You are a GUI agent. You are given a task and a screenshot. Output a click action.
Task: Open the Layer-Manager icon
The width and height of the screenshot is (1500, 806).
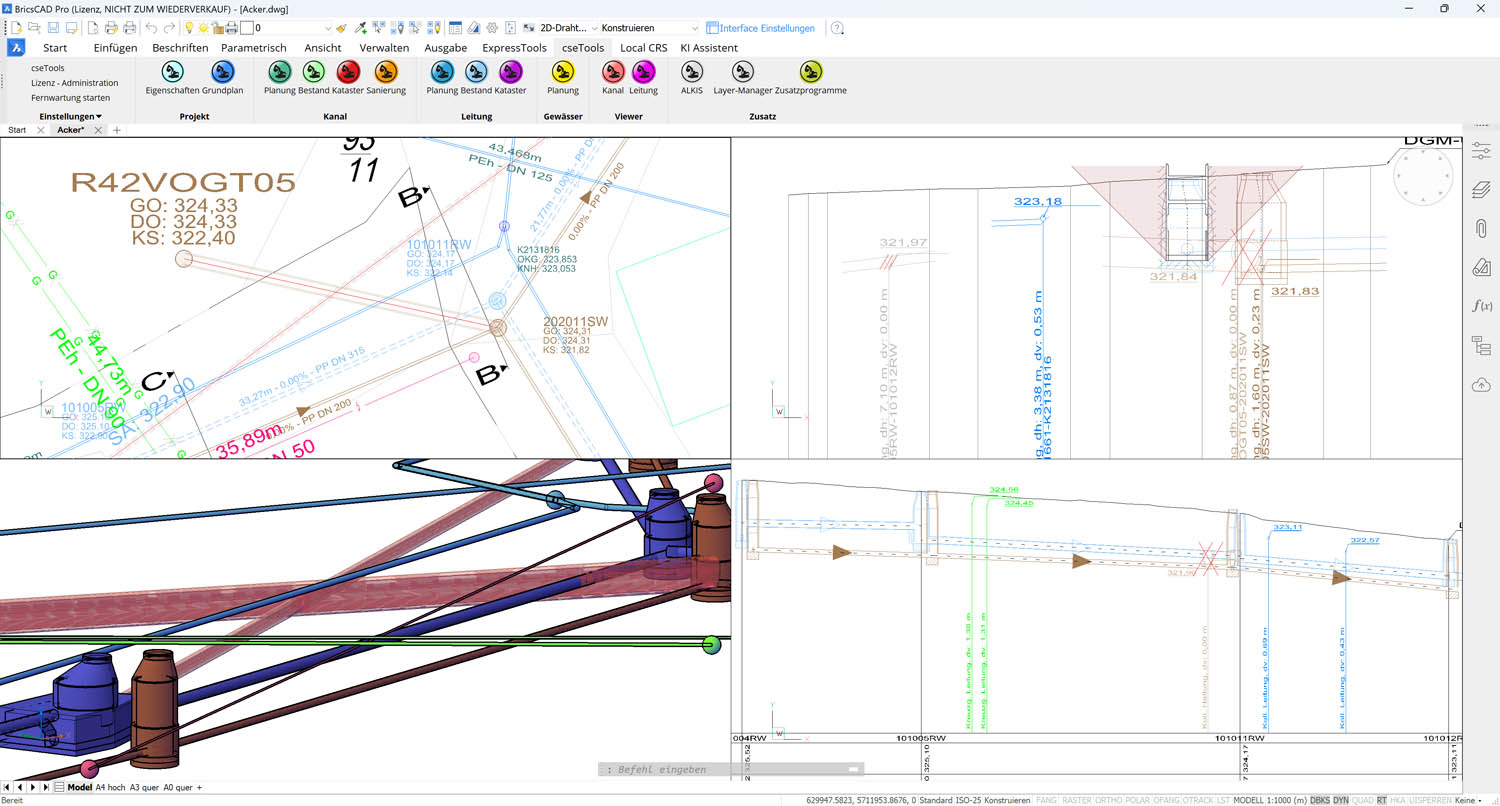pyautogui.click(x=742, y=72)
